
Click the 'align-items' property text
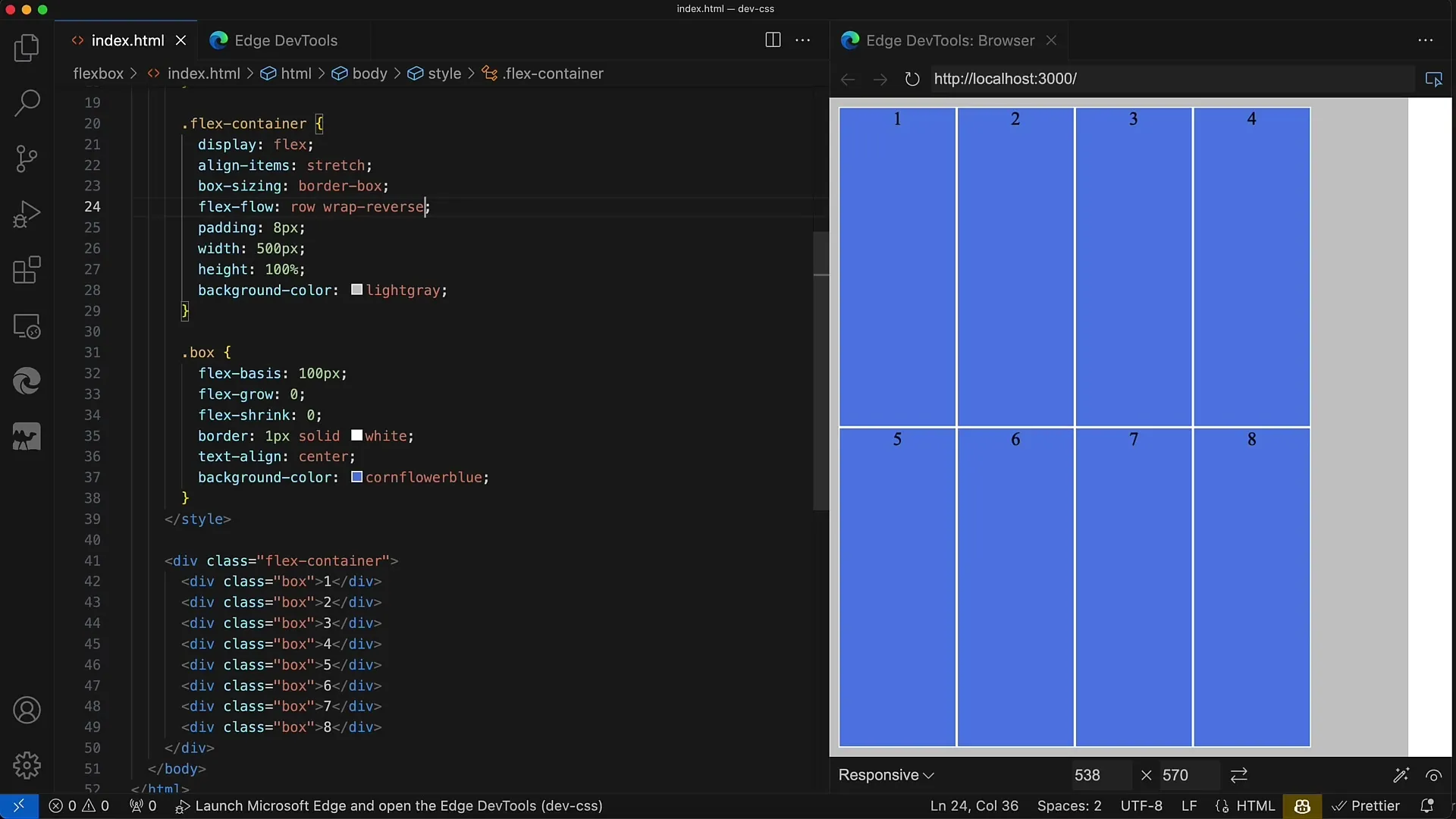coord(243,165)
